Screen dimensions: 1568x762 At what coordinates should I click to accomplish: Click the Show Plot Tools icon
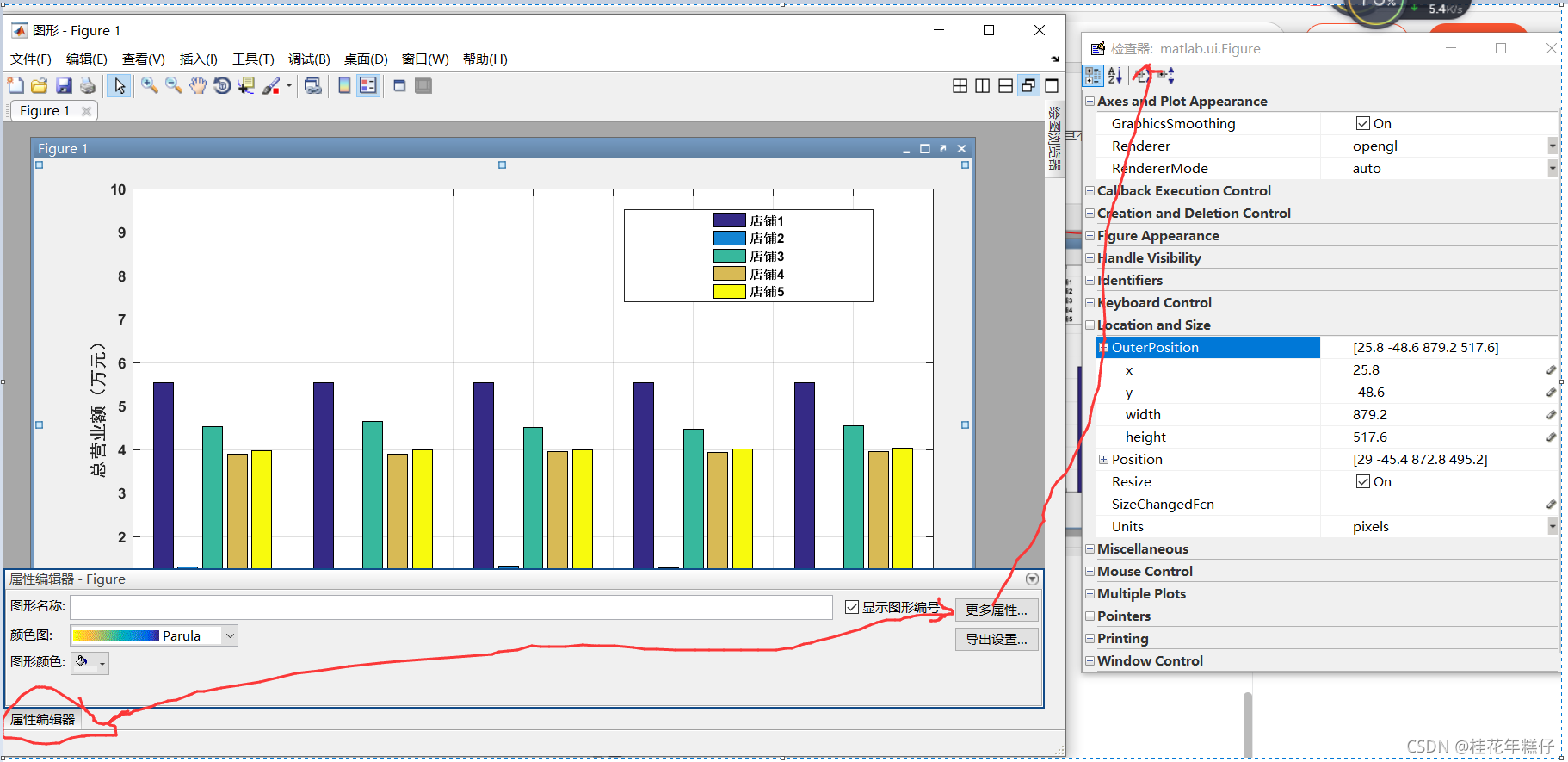click(x=423, y=85)
